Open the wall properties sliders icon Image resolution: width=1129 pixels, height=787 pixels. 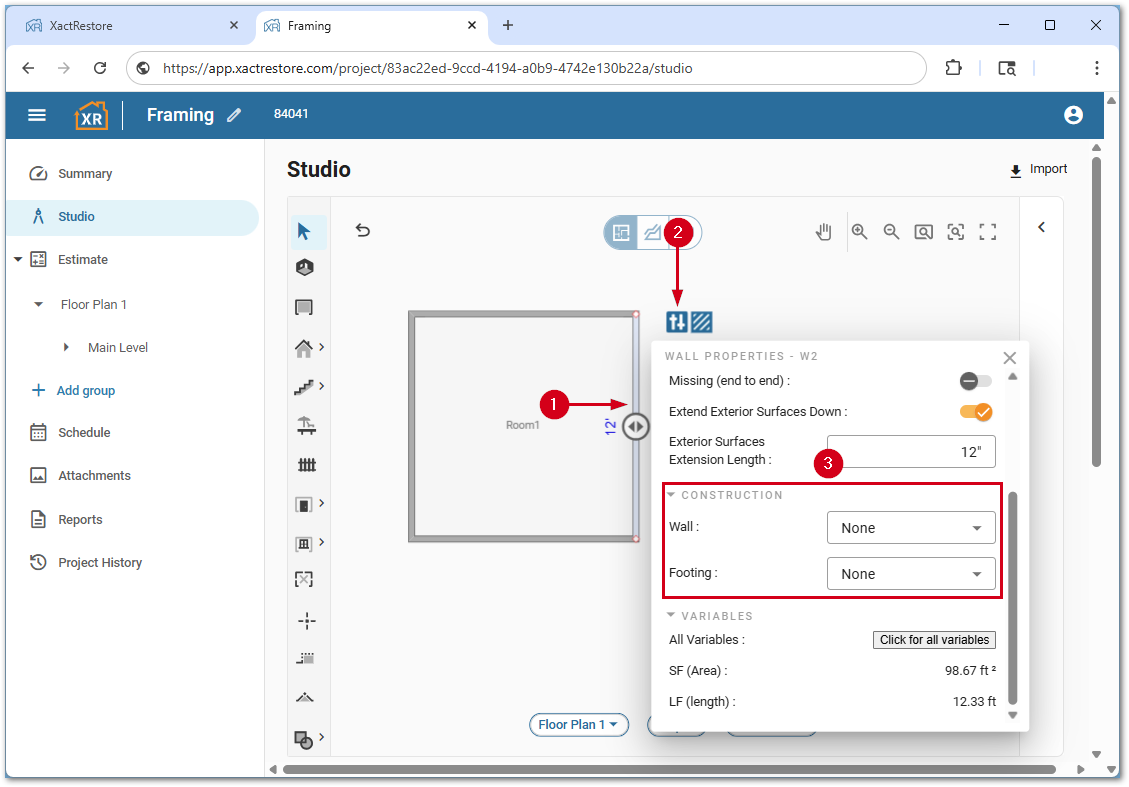click(x=677, y=322)
